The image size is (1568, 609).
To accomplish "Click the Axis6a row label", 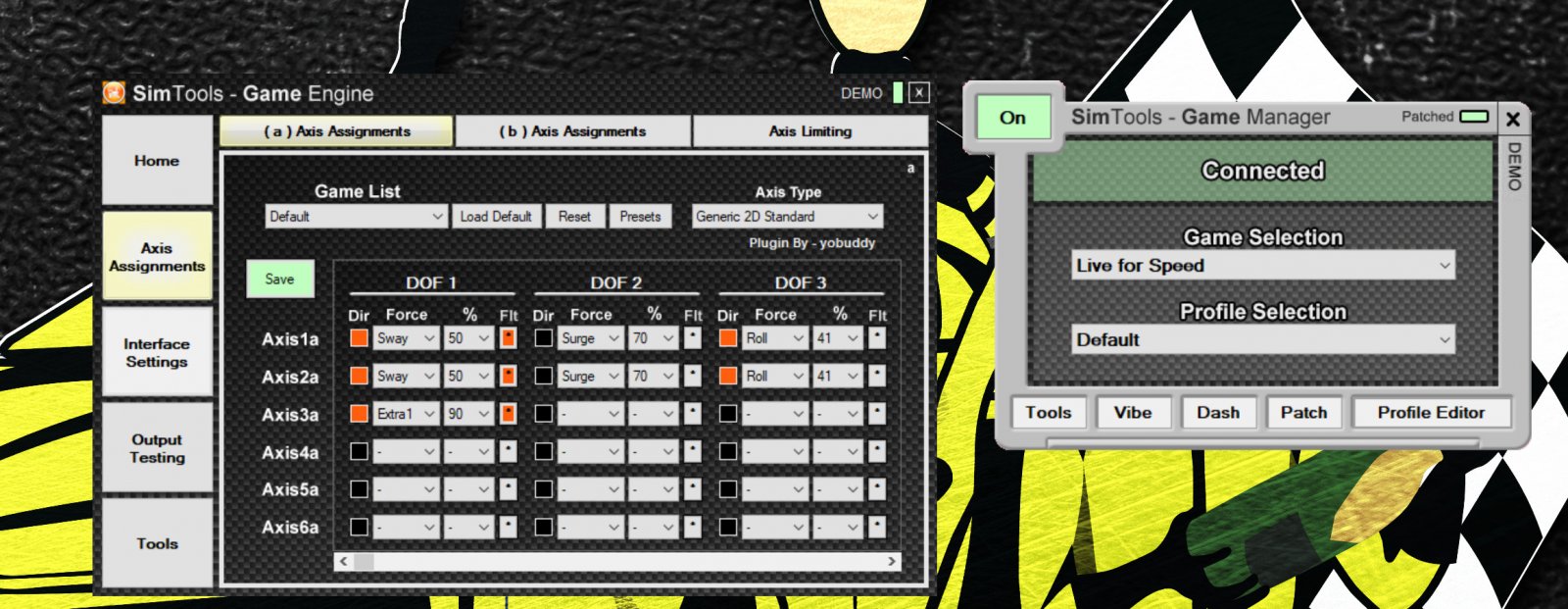I will tap(290, 527).
